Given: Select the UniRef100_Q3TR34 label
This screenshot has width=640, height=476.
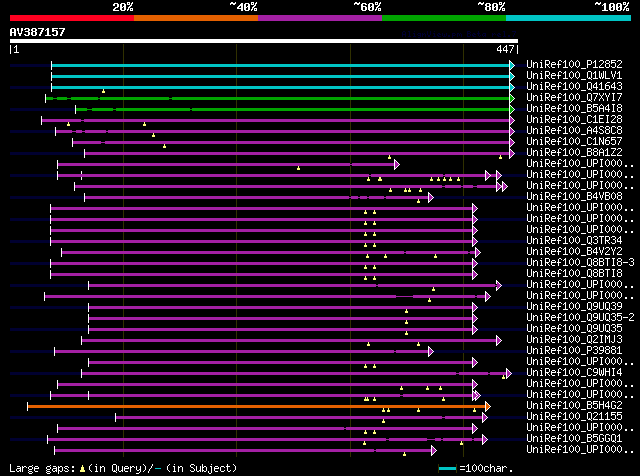Looking at the screenshot, I should [574, 241].
